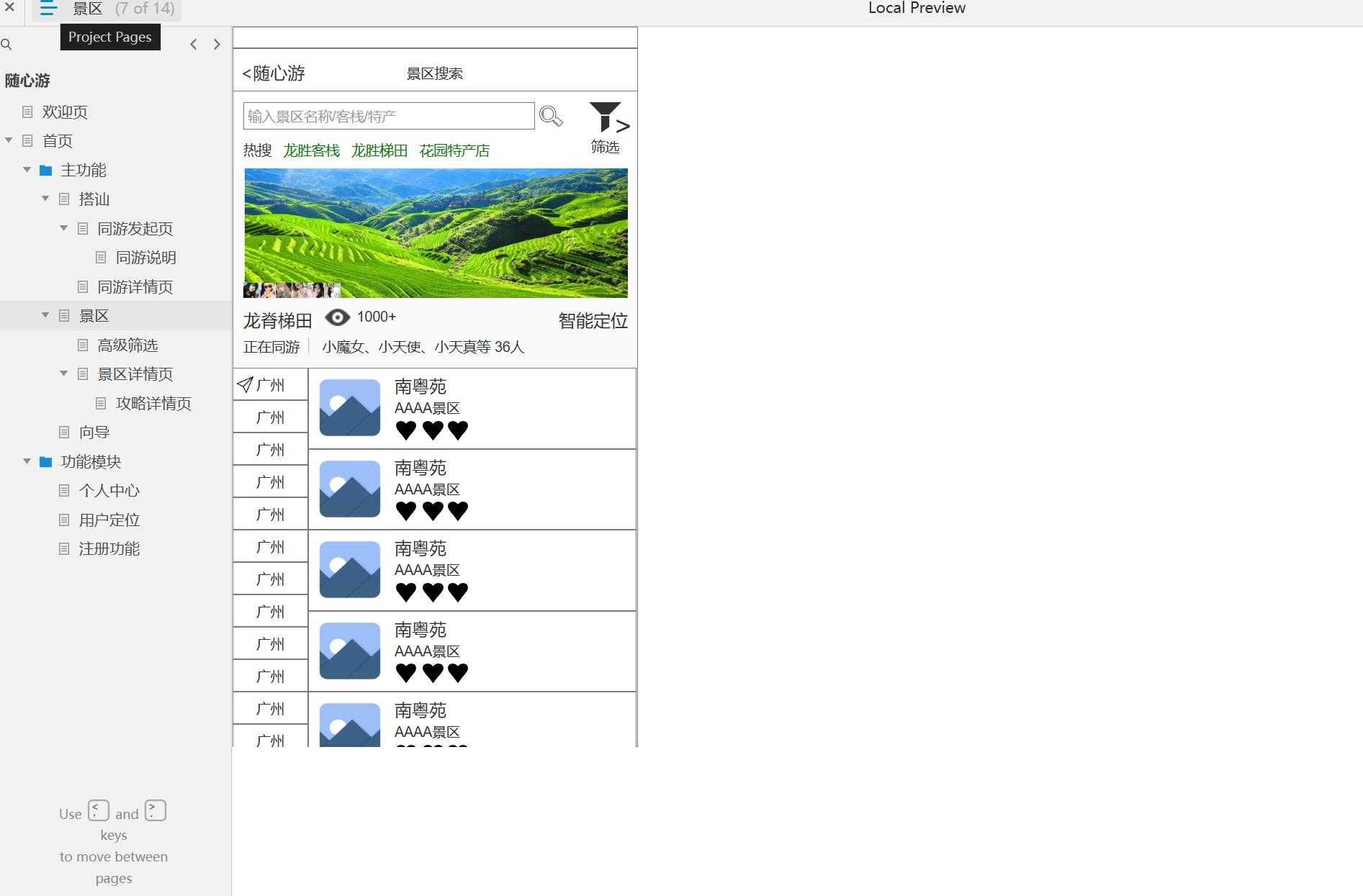Click the fourth 南粤苑 image placeholder

[x=350, y=651]
